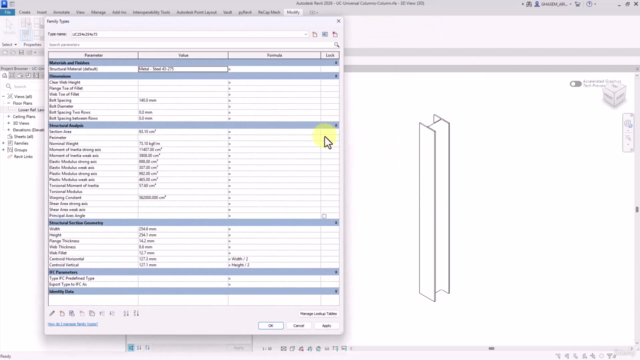Switch to the Add-Ins ribbon tab
The width and height of the screenshot is (640, 360).
click(x=119, y=12)
